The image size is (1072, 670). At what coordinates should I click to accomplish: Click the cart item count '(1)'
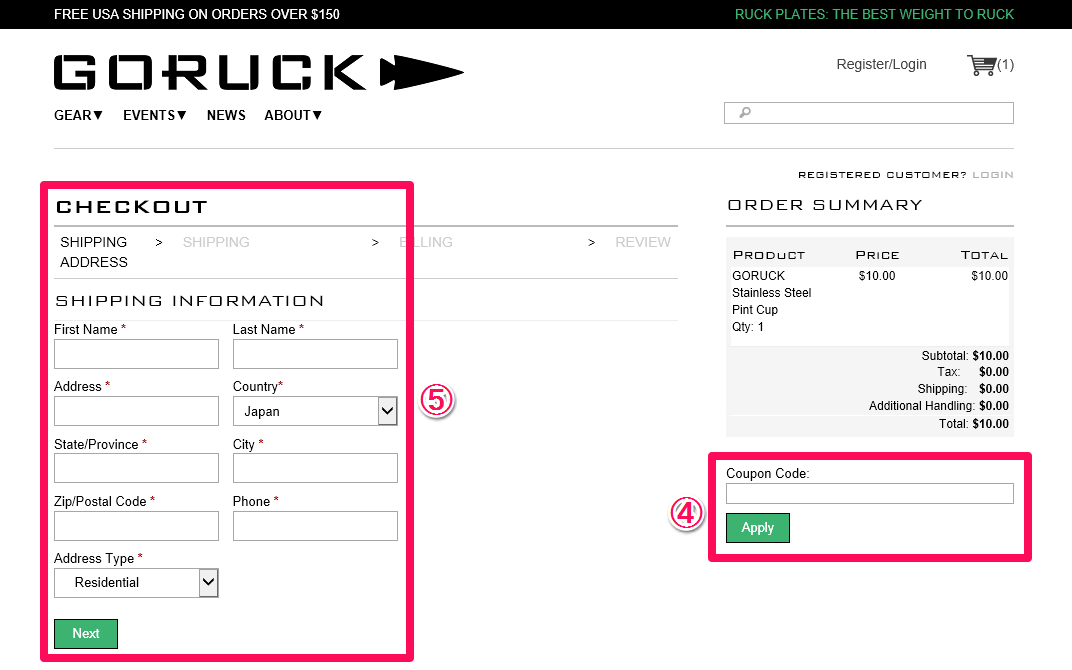point(1005,65)
